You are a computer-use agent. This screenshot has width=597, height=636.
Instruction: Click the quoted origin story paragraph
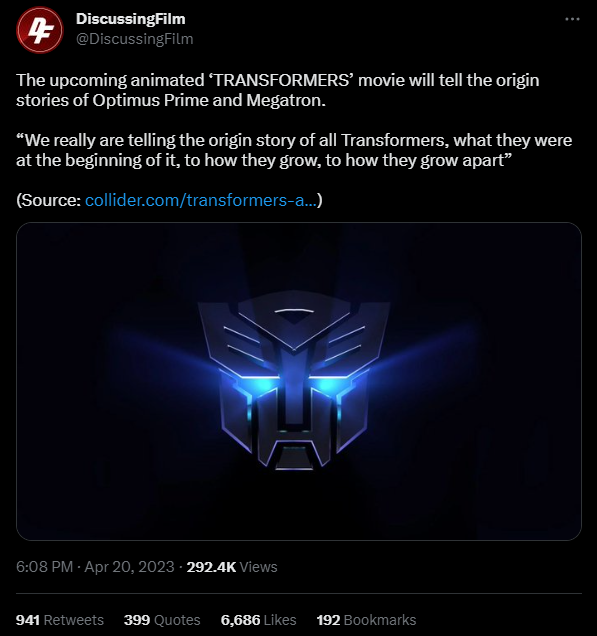coord(294,150)
